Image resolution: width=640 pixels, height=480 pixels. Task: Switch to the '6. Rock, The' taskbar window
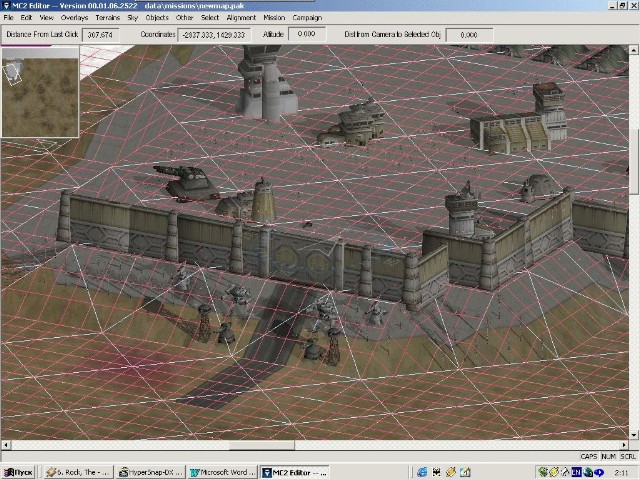(x=78, y=472)
